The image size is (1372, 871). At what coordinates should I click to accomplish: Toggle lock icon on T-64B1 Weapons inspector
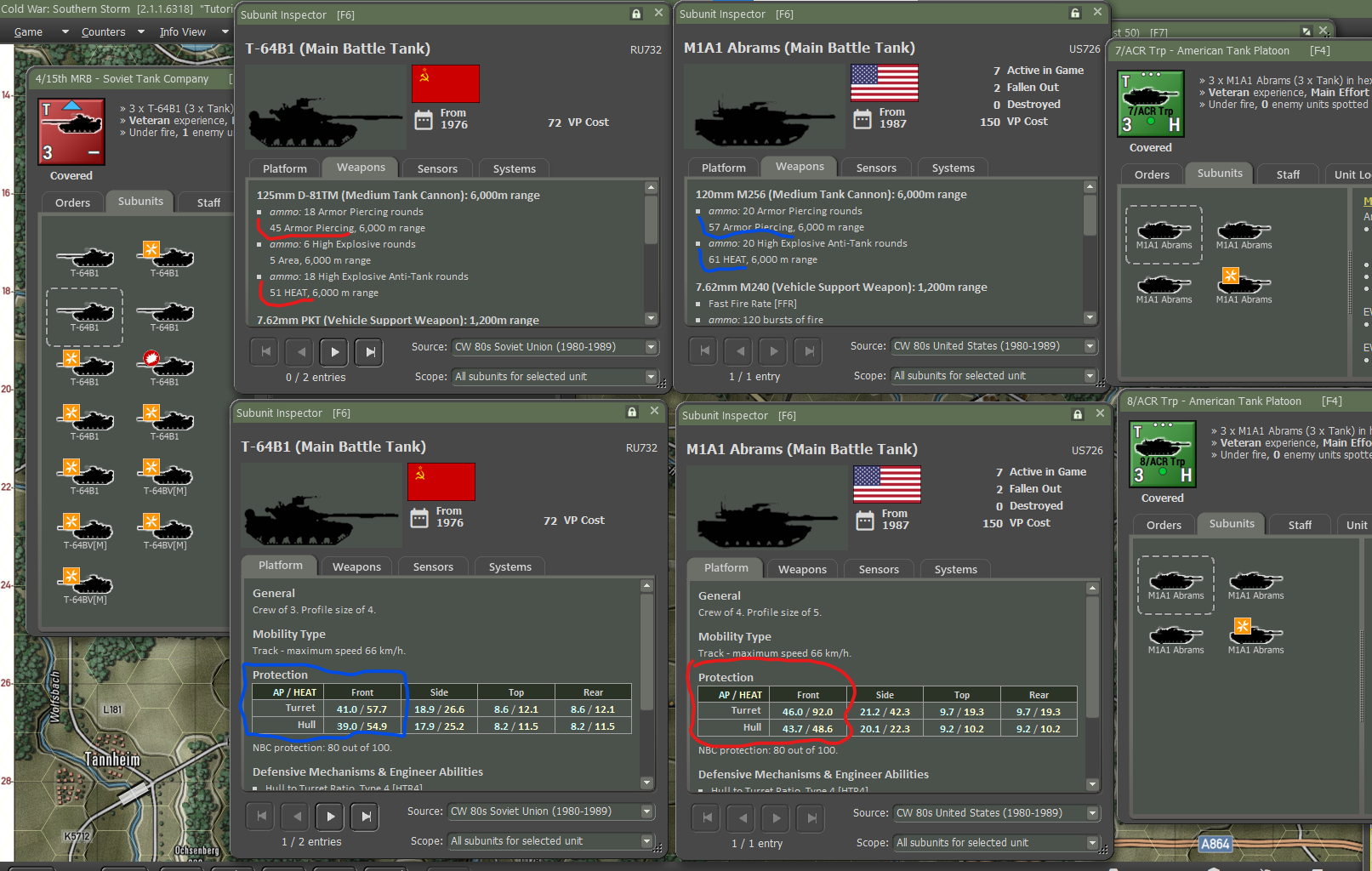click(636, 14)
